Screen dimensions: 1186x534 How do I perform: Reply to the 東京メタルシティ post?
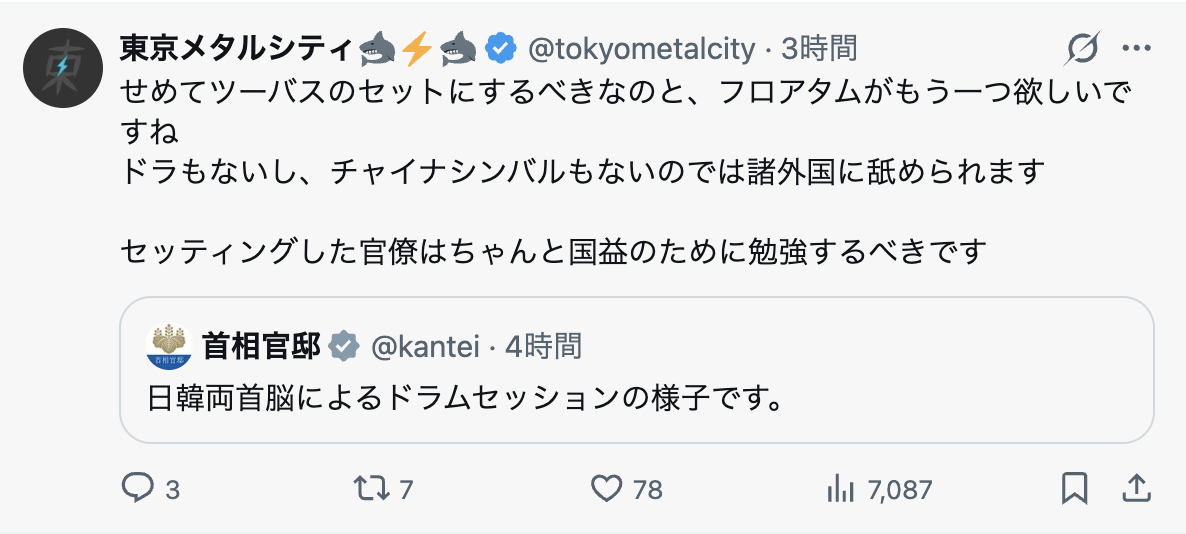(136, 489)
